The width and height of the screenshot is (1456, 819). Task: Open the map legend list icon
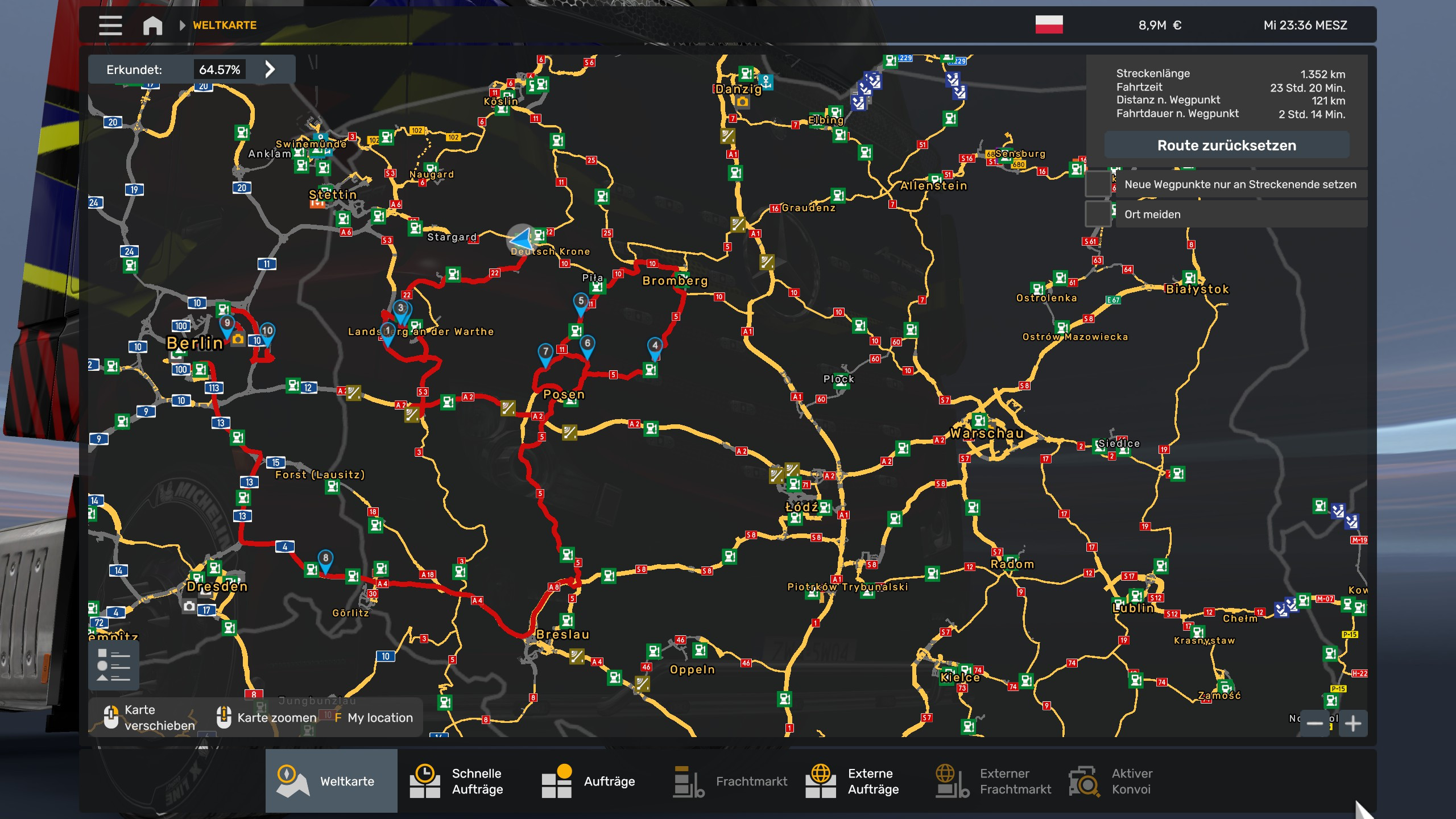[x=114, y=665]
